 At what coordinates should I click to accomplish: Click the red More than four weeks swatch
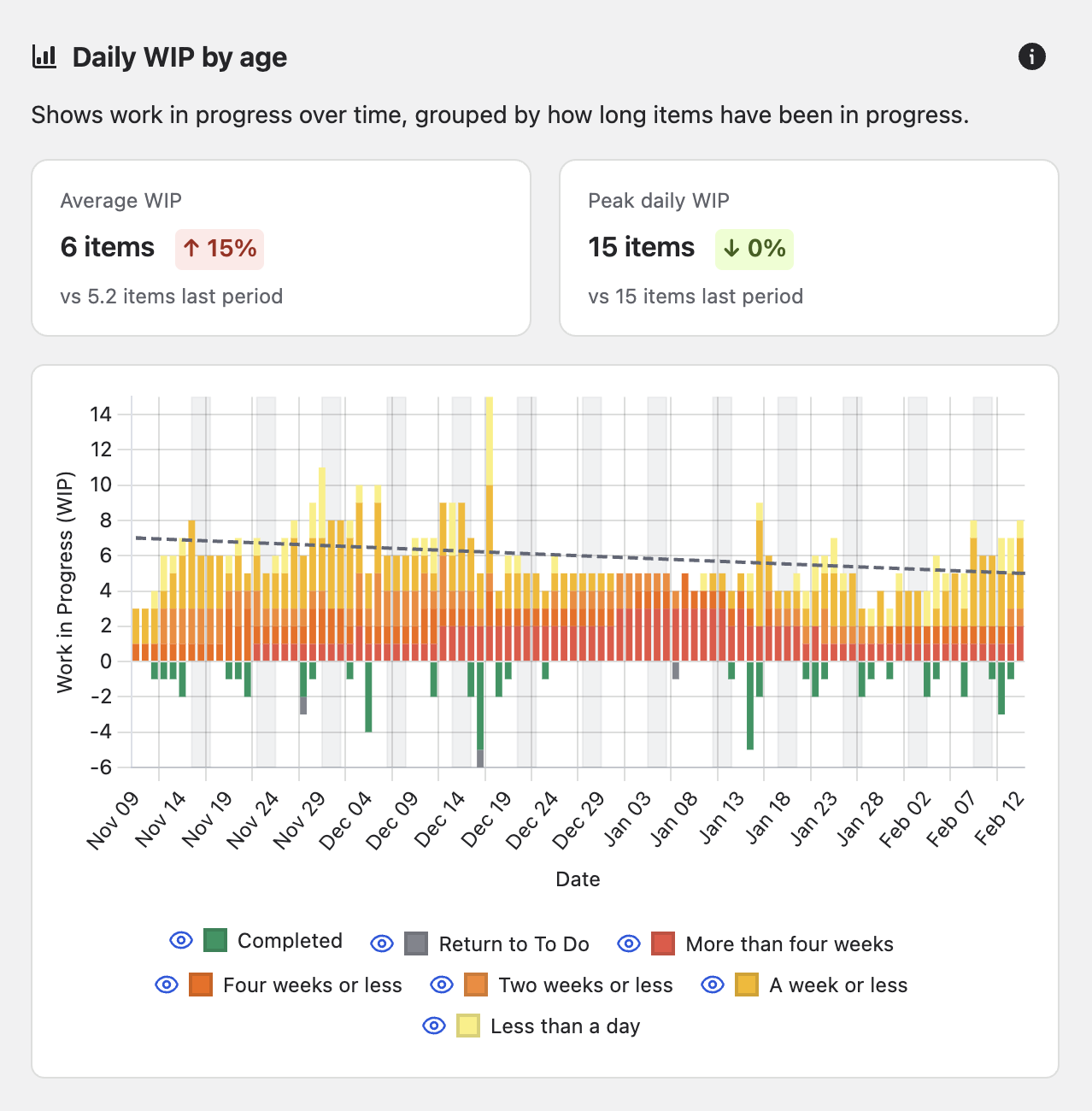tap(663, 943)
